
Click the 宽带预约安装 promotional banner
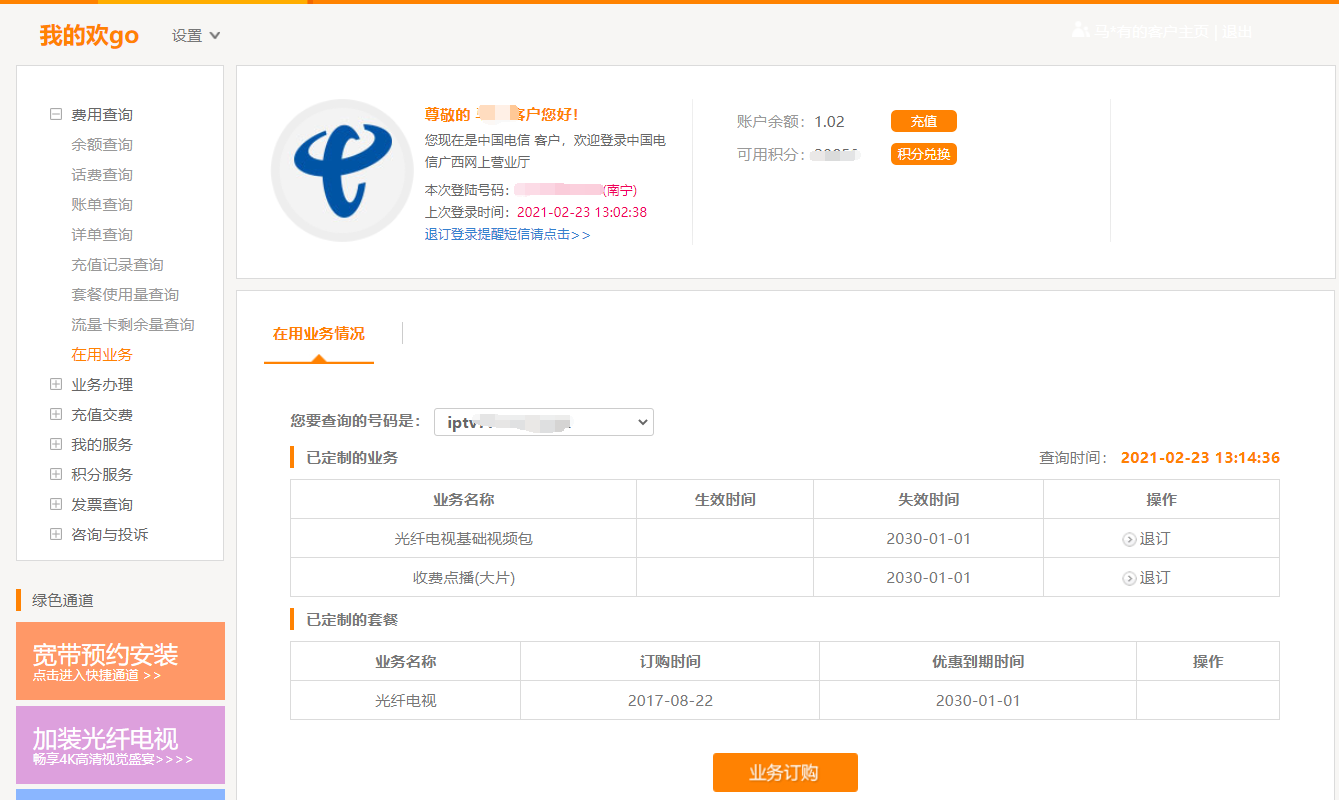tap(120, 661)
